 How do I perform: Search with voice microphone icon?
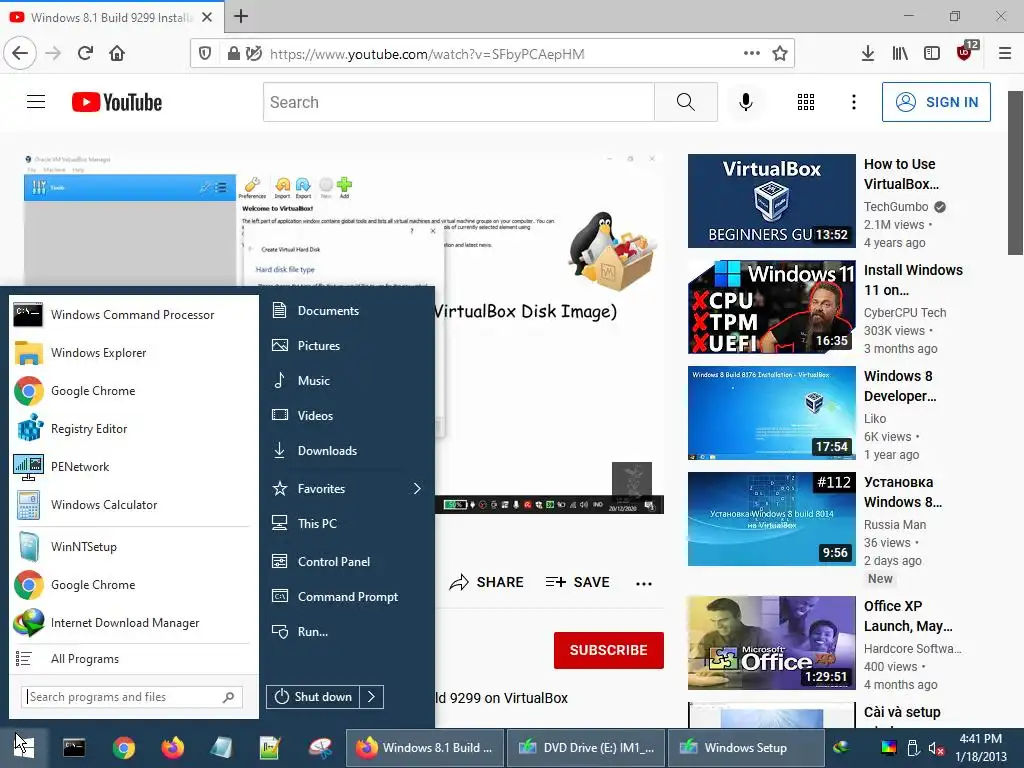tap(746, 102)
